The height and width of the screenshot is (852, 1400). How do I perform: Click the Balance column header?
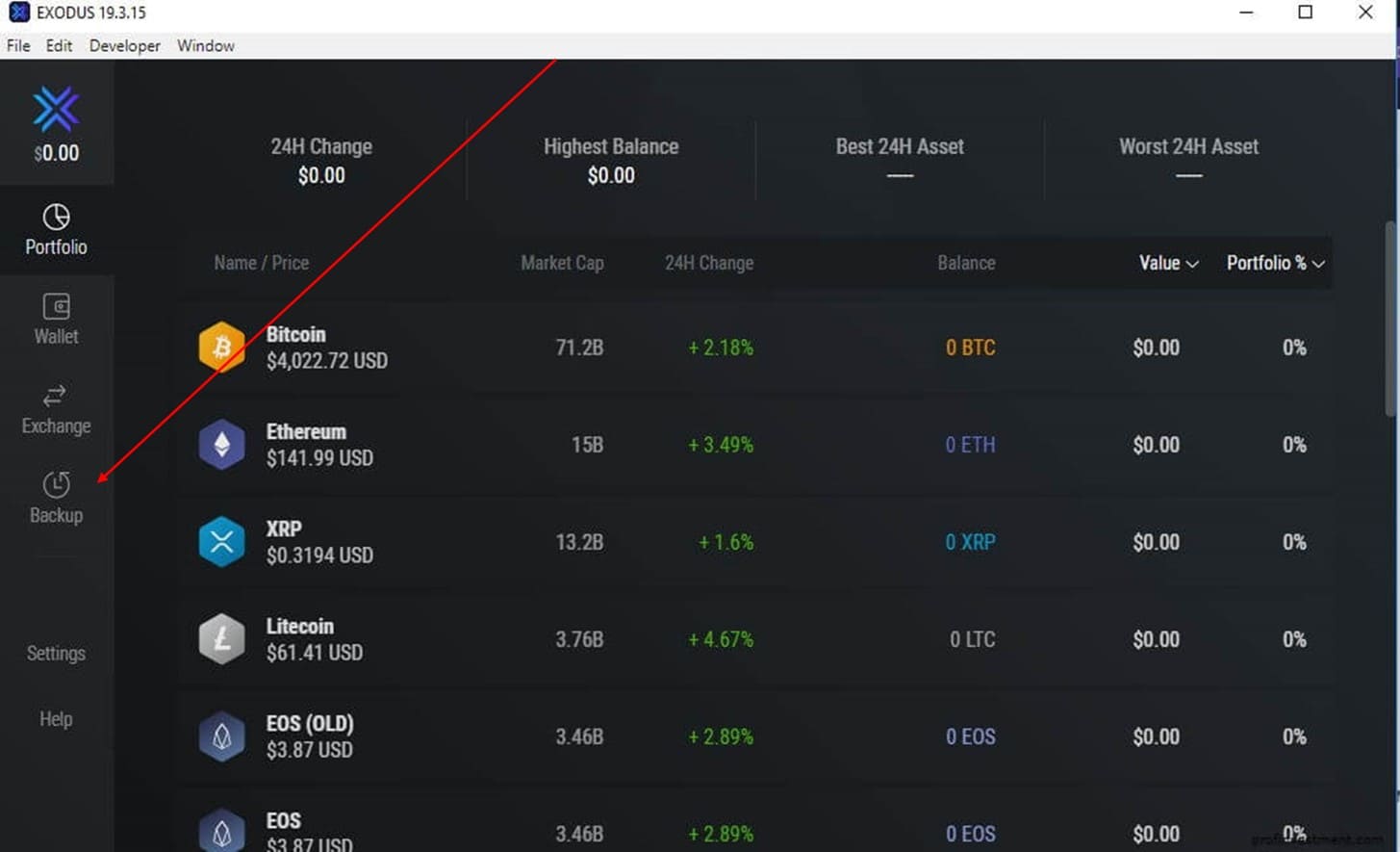(966, 263)
